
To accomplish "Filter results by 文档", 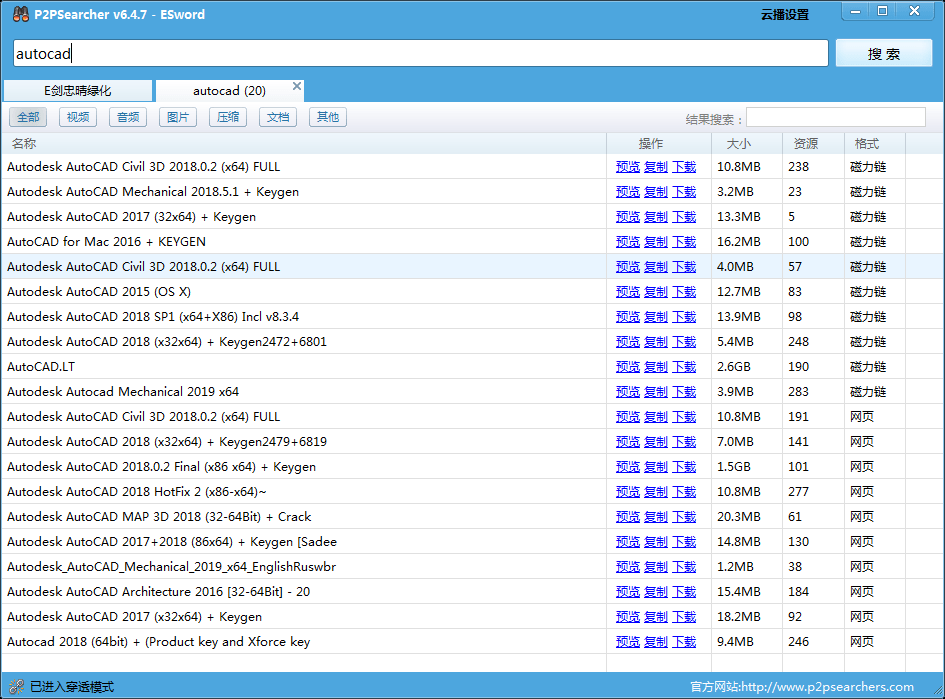I will [278, 117].
